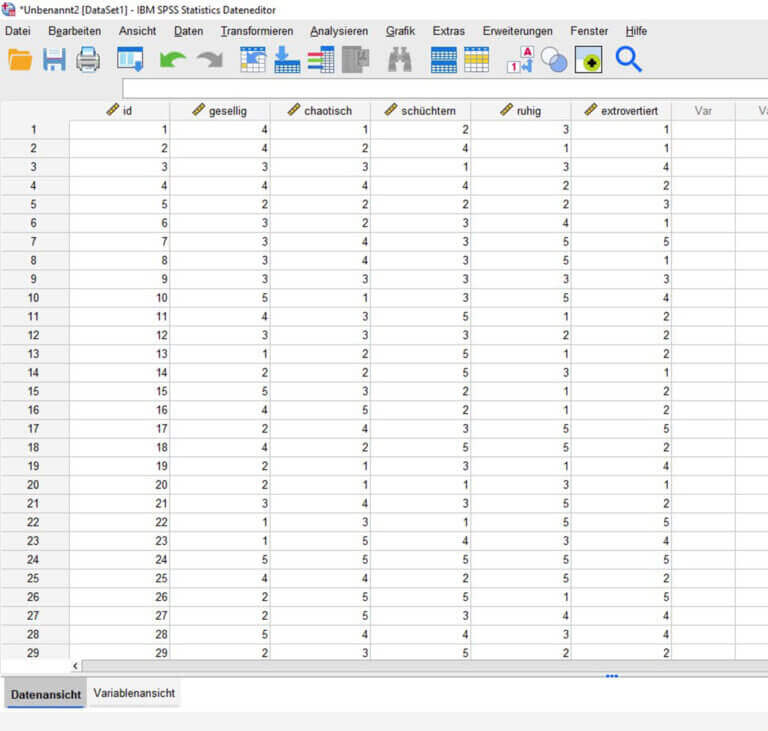Select row 10 header

34,298
